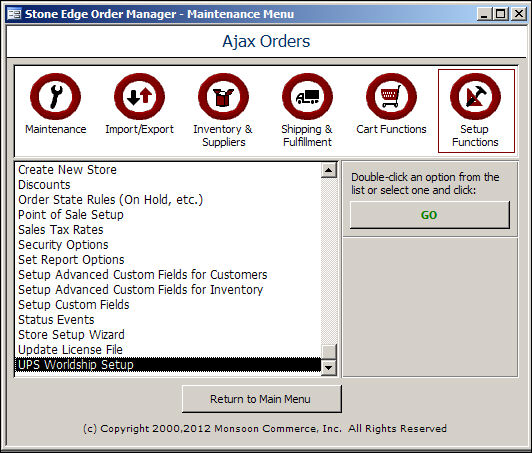Click the list scrollbar down arrow

[x=328, y=367]
